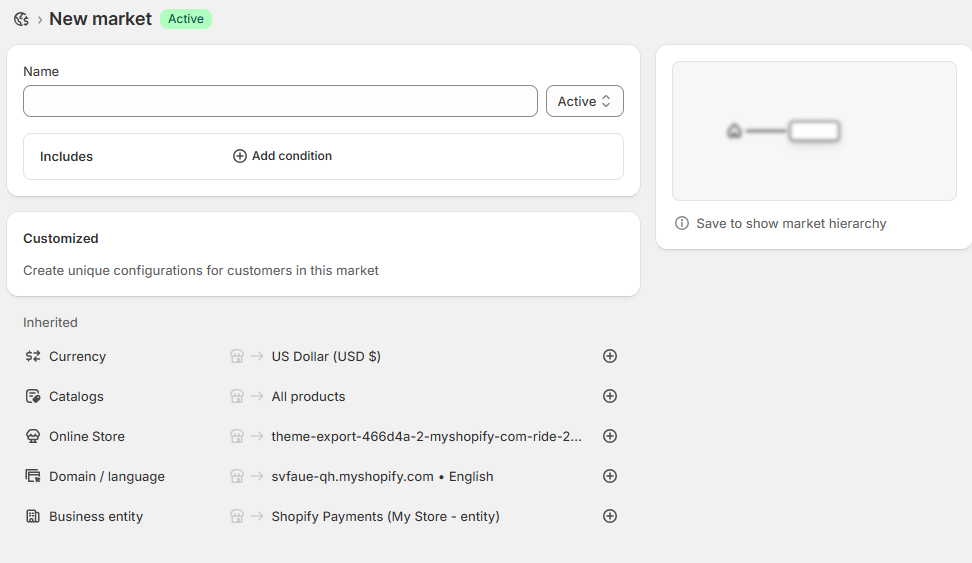Screen dimensions: 972x563
Task: Click the plus icon for Business entity
Action: (x=610, y=516)
